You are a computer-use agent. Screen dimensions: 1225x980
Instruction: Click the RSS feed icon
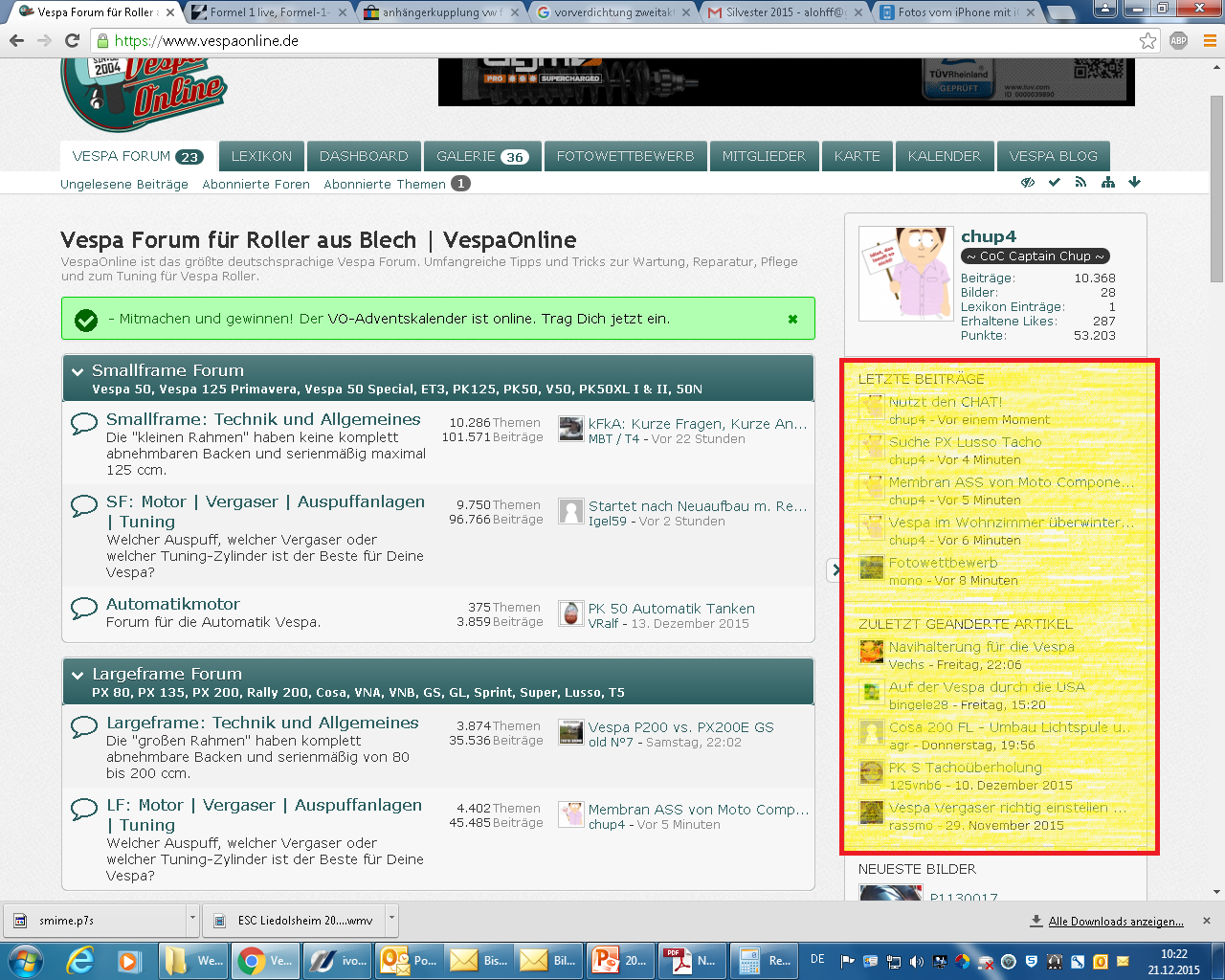pyautogui.click(x=1080, y=182)
